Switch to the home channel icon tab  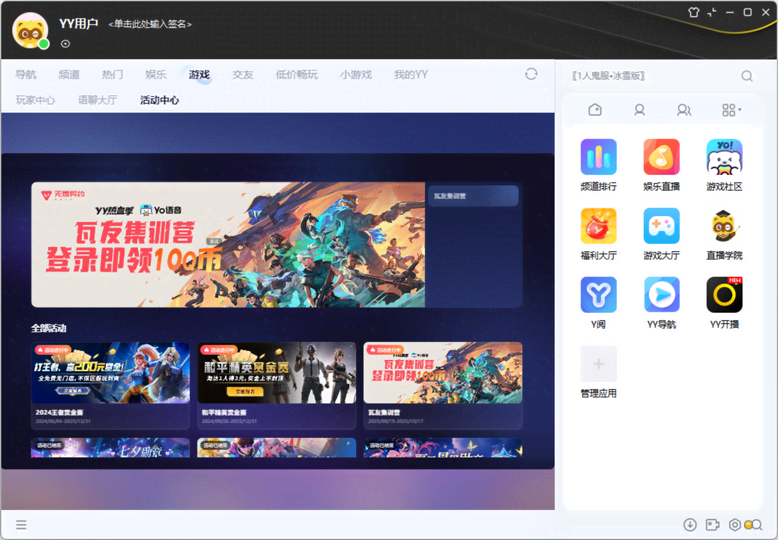click(x=595, y=110)
